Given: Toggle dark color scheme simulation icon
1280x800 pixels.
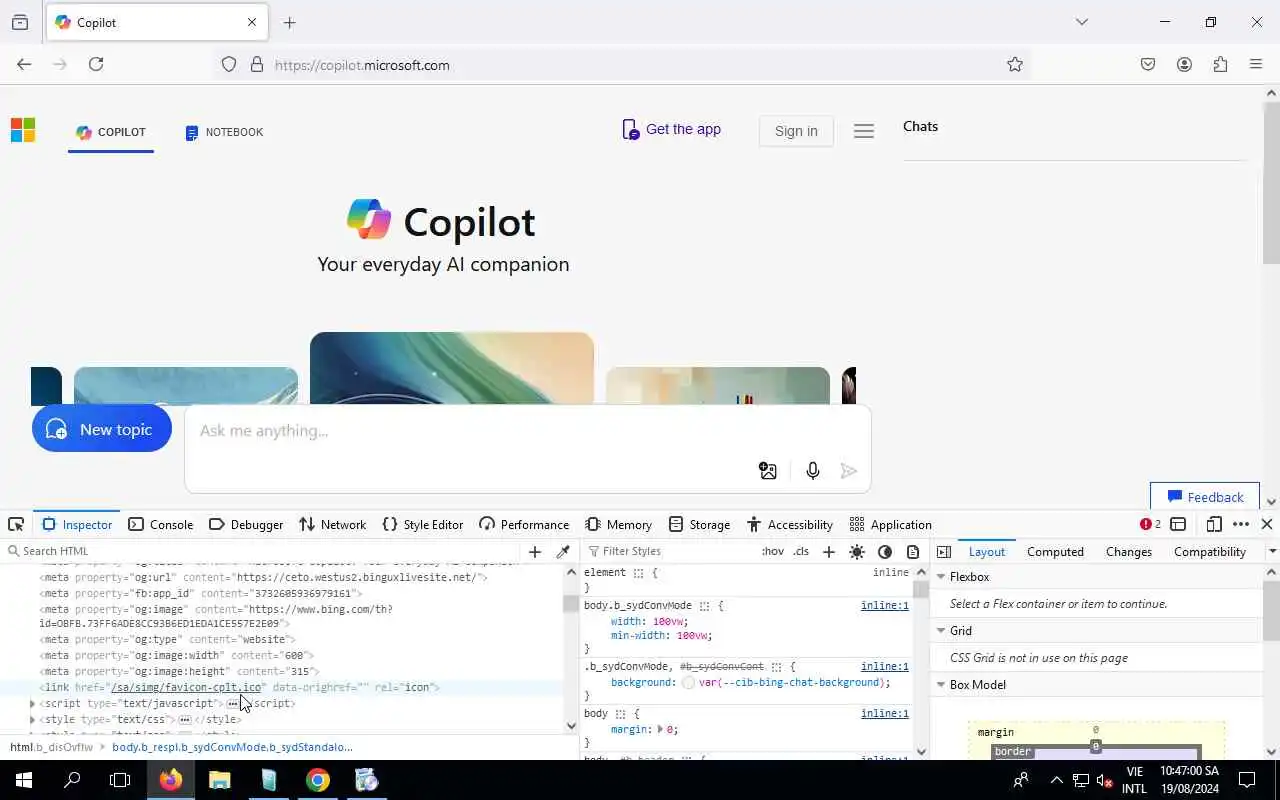Looking at the screenshot, I should click(885, 551).
